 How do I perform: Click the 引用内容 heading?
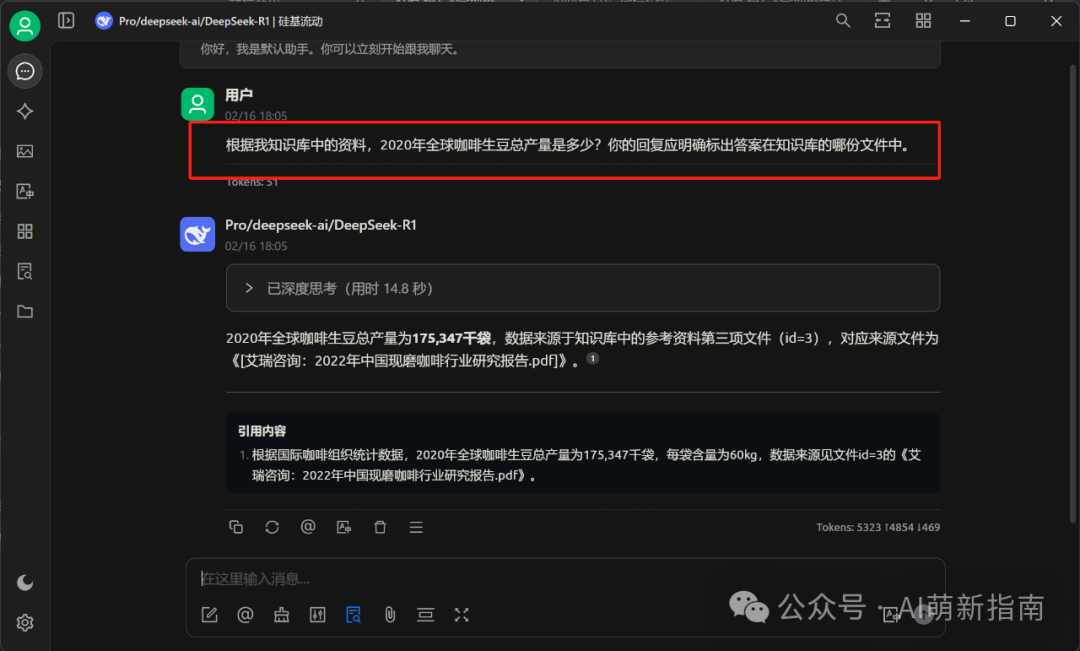pyautogui.click(x=262, y=431)
